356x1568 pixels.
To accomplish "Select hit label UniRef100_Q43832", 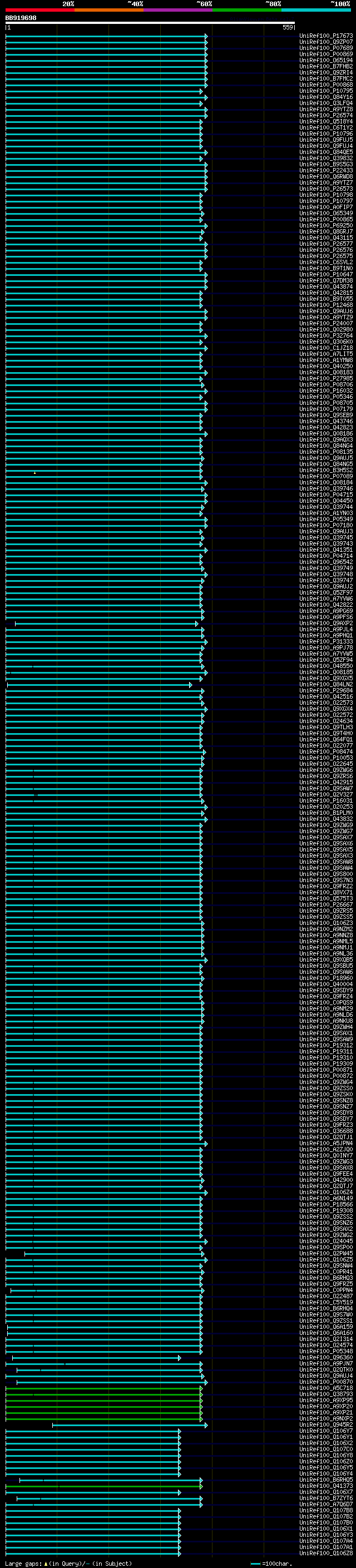I will click(x=326, y=819).
